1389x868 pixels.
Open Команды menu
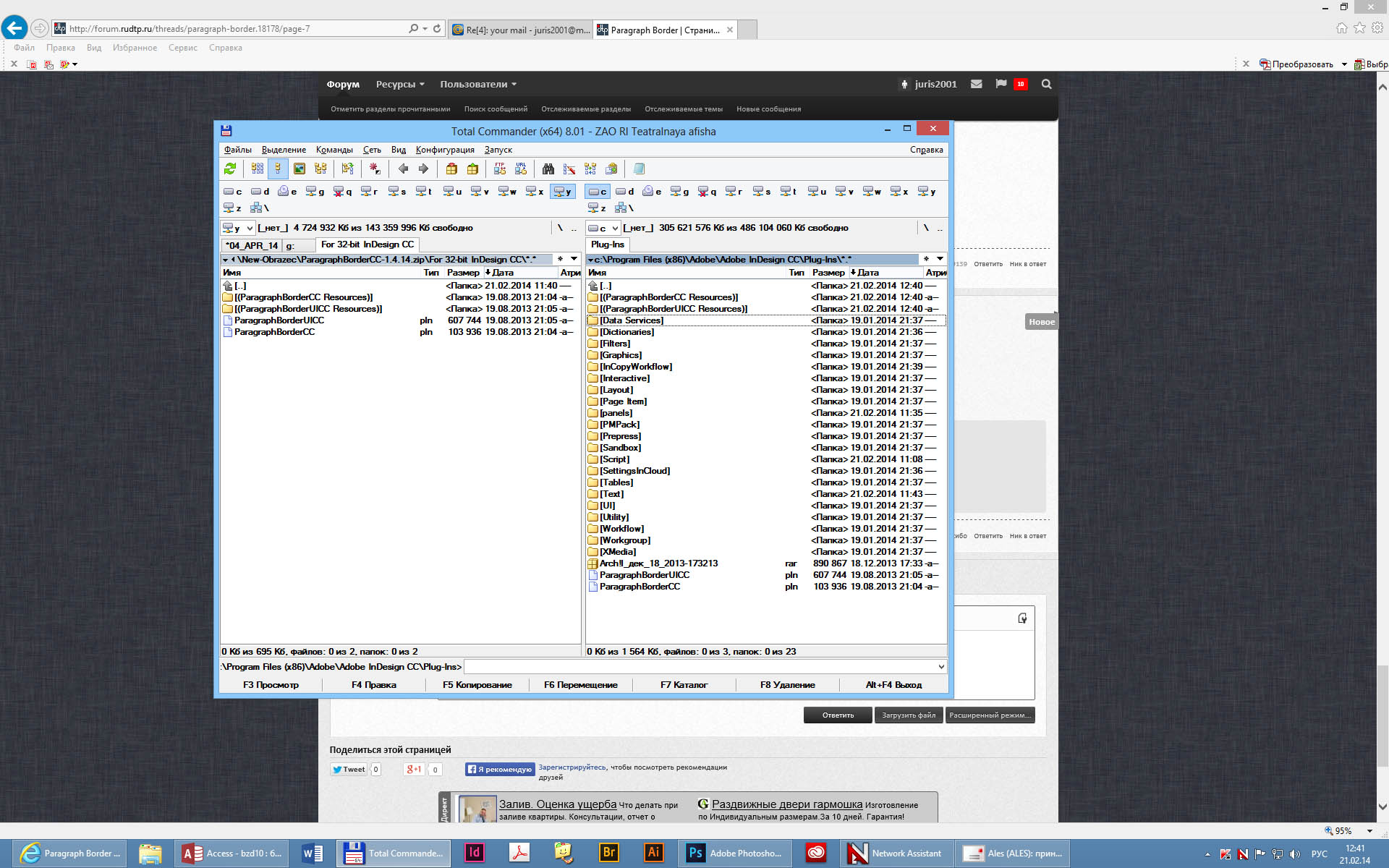pyautogui.click(x=334, y=150)
